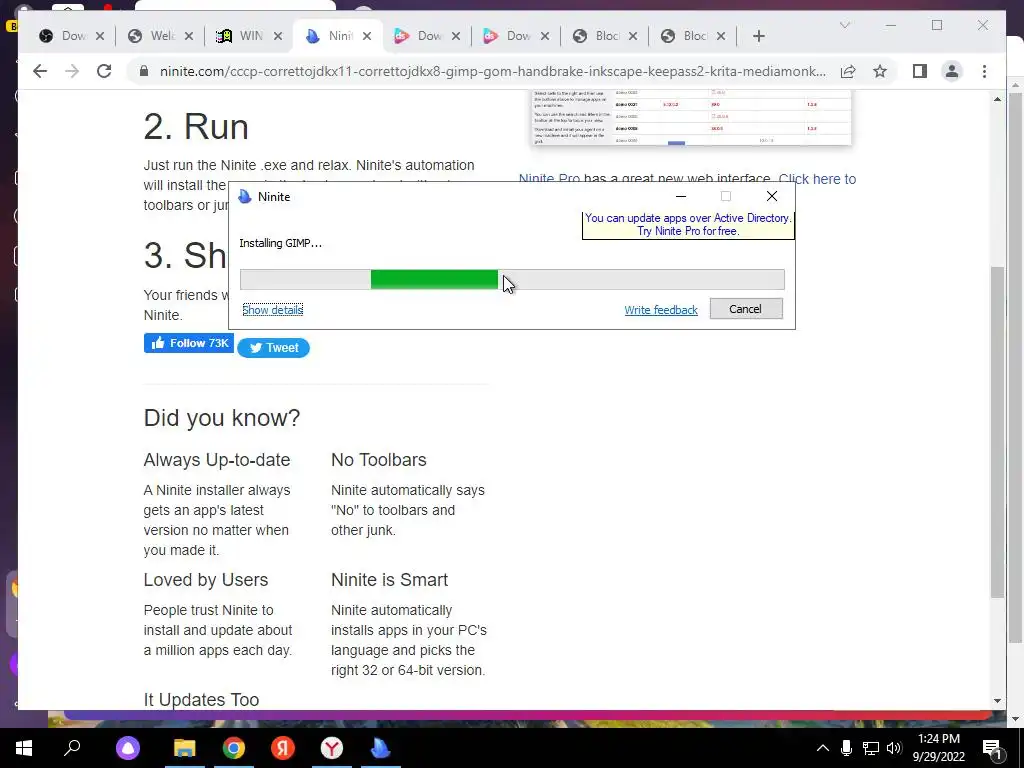This screenshot has height=768, width=1024.
Task: Click the scrollbar down arrow
Action: pos(997,701)
